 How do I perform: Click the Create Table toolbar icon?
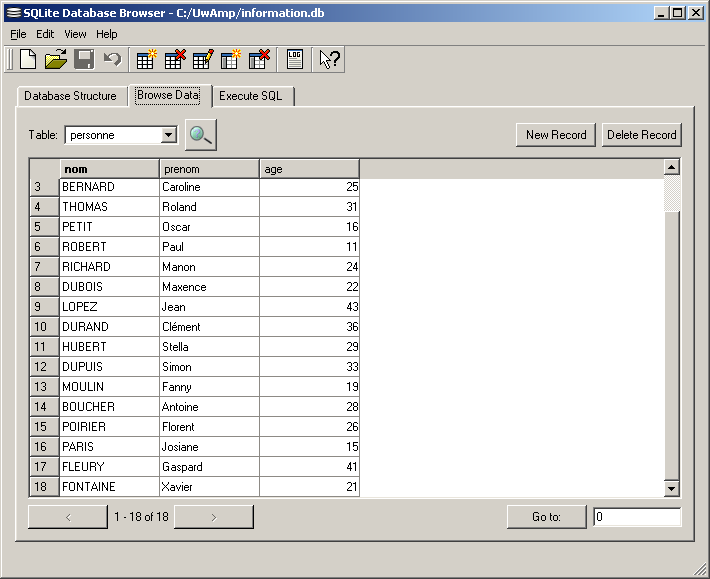tap(146, 60)
